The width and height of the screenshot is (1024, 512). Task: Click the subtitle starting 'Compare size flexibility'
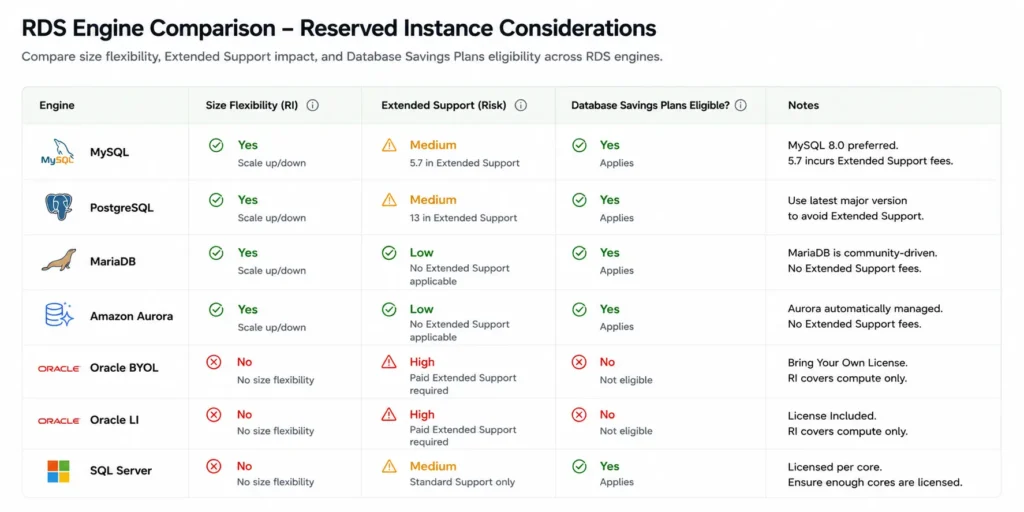(342, 57)
